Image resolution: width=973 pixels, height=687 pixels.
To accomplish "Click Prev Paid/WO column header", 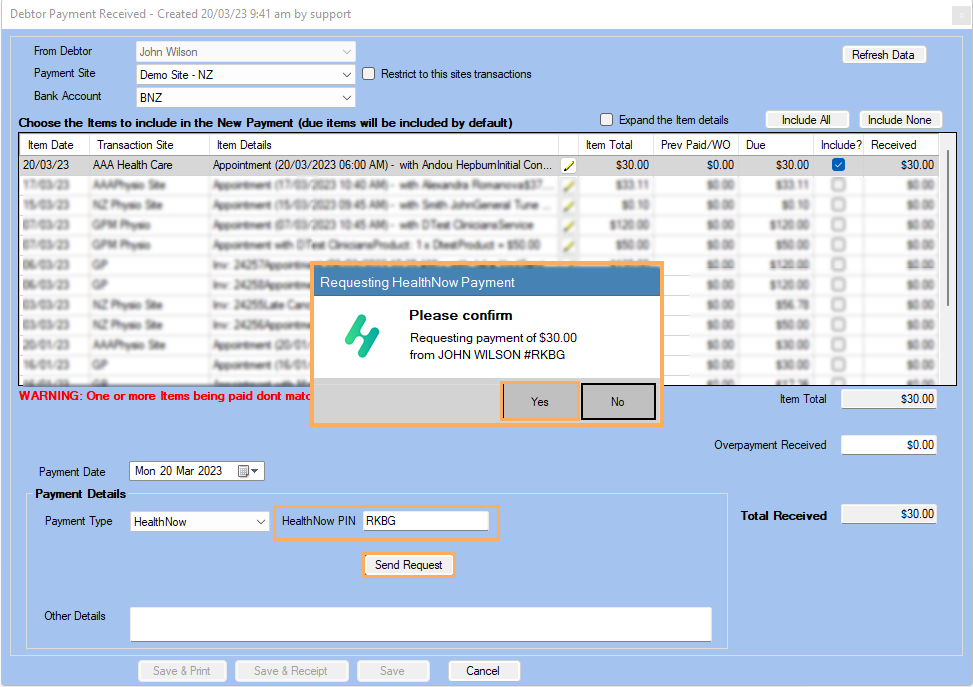I will pos(696,145).
